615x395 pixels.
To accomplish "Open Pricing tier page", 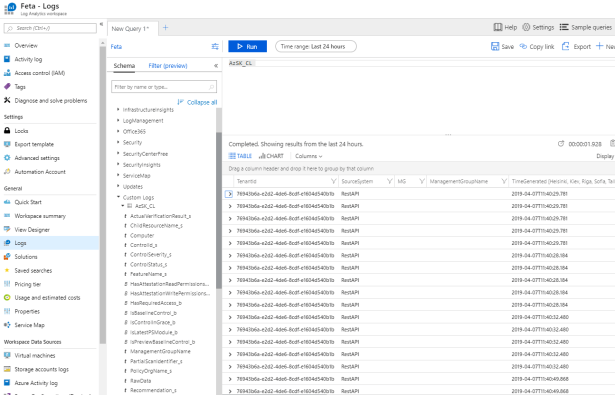I will [x=27, y=284].
